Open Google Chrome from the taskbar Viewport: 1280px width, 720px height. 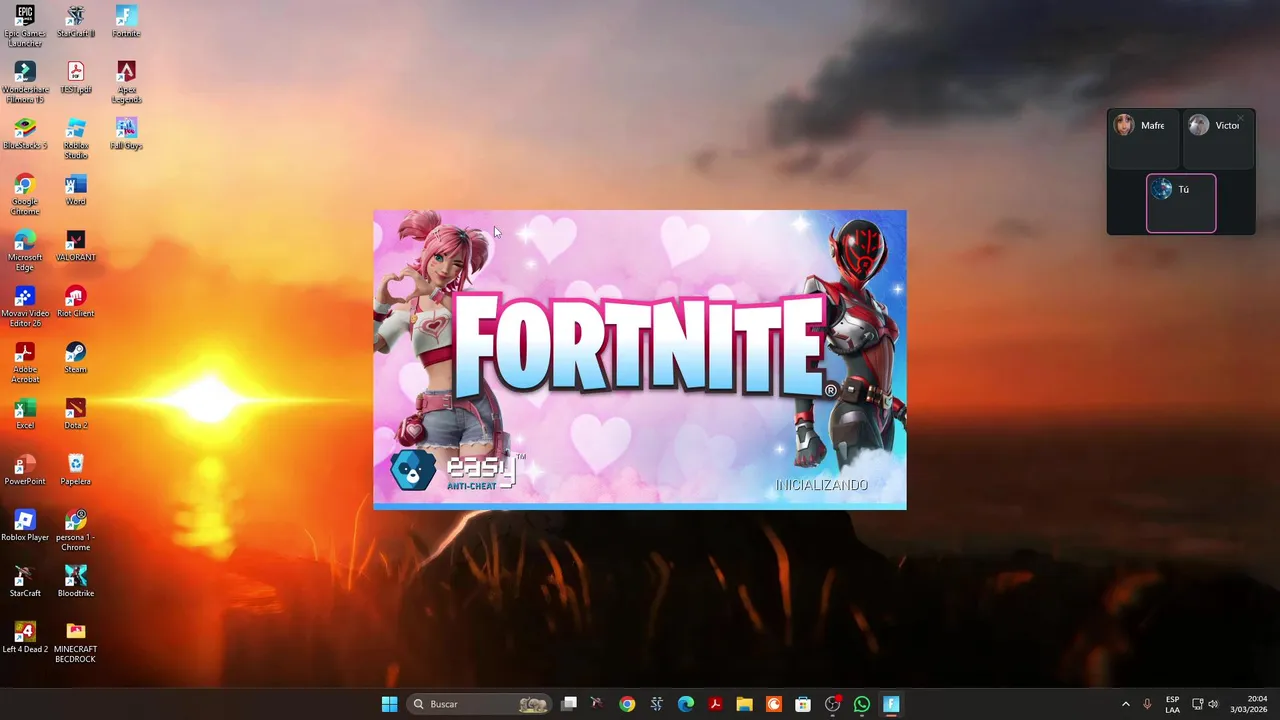[x=627, y=704]
